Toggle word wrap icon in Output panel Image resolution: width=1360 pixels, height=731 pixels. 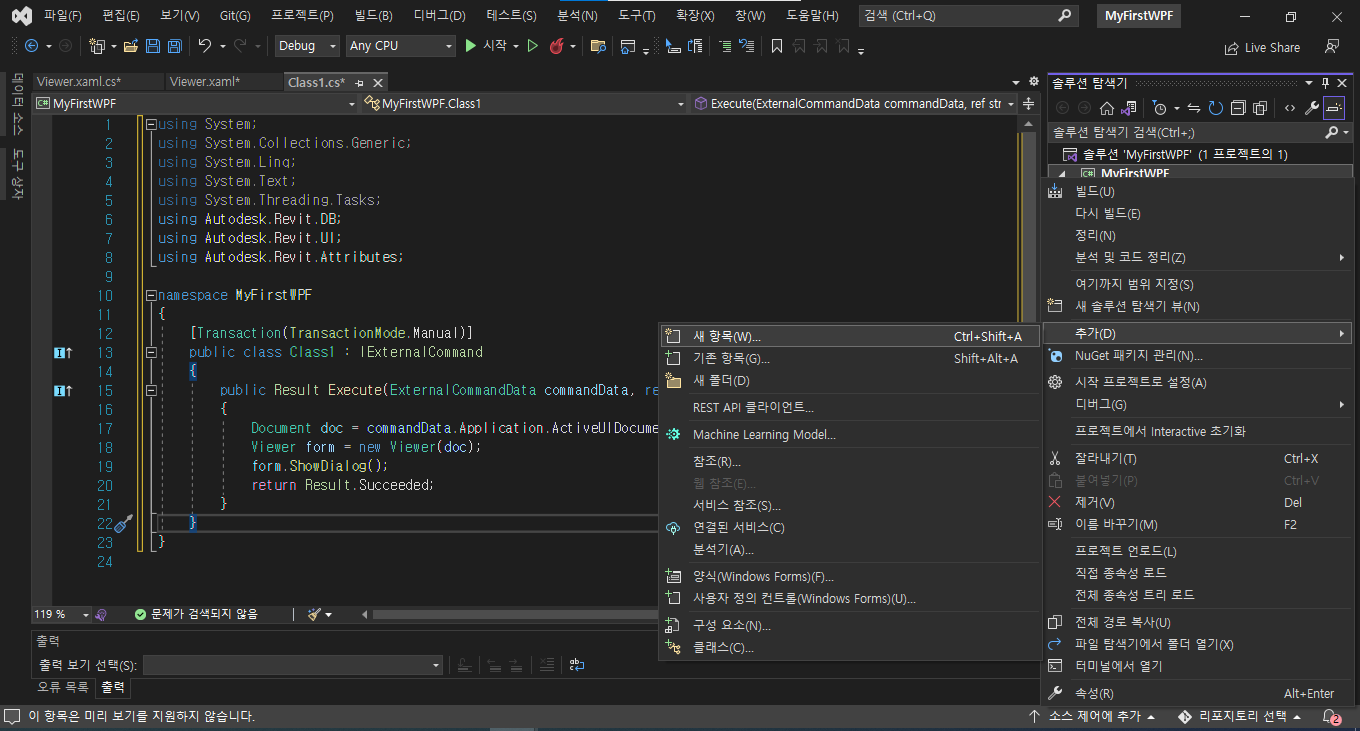(x=577, y=665)
